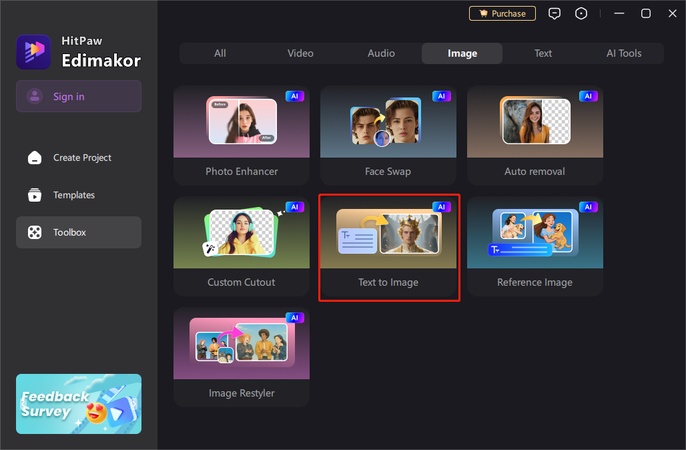Click the "Auto removal" label

535,171
